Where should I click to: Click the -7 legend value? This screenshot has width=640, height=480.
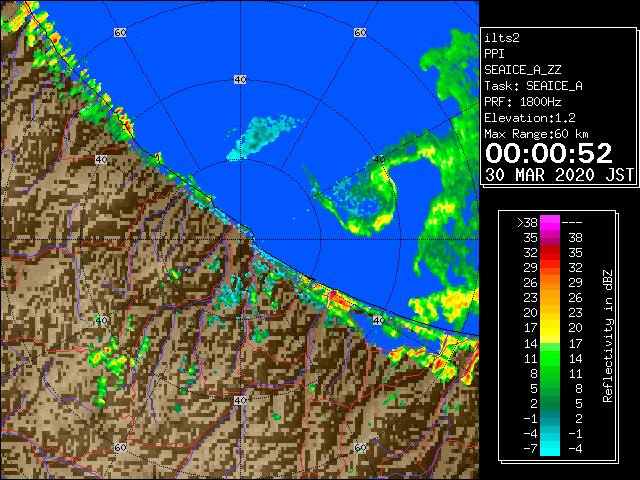[530, 449]
